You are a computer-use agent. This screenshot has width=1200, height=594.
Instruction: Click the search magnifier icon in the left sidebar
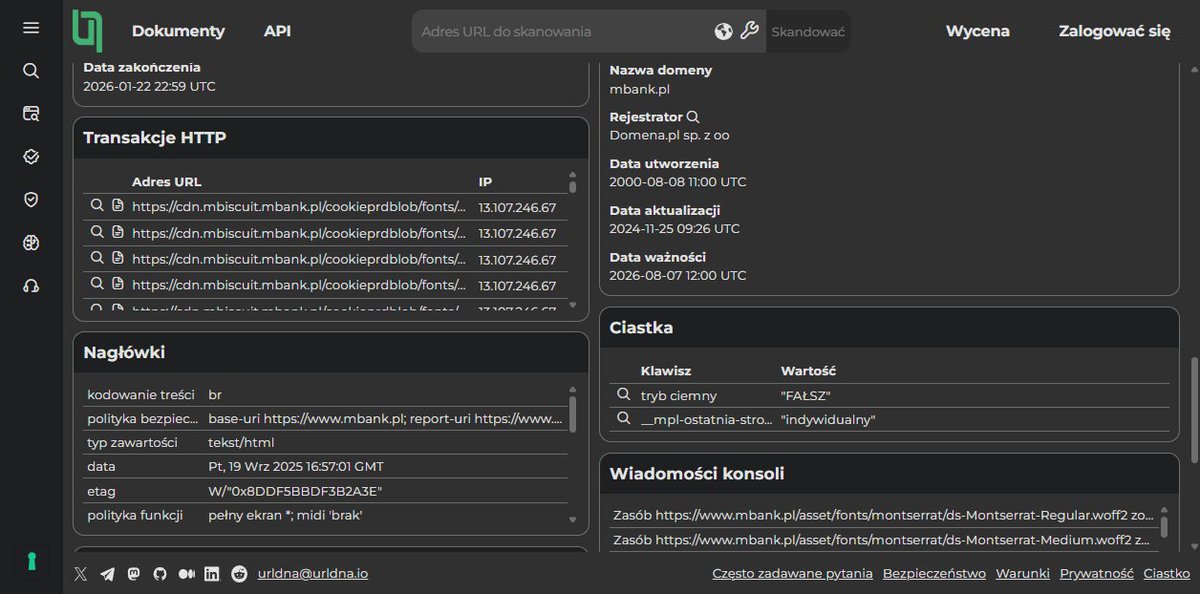31,71
